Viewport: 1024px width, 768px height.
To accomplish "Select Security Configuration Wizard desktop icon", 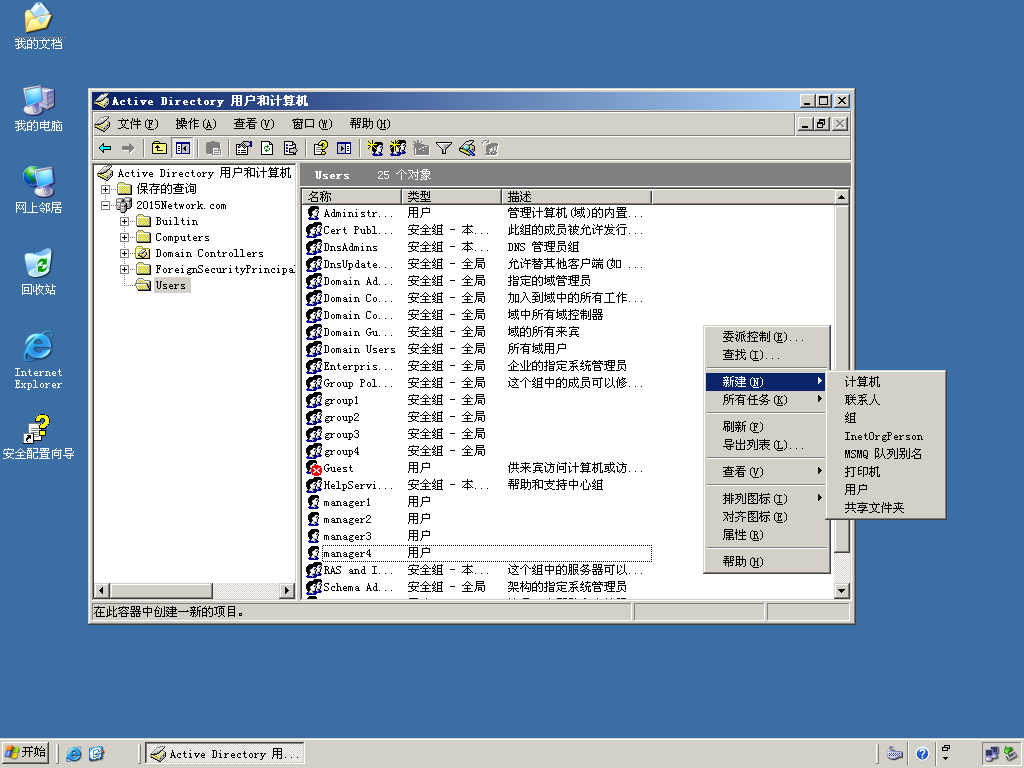I will coord(38,437).
